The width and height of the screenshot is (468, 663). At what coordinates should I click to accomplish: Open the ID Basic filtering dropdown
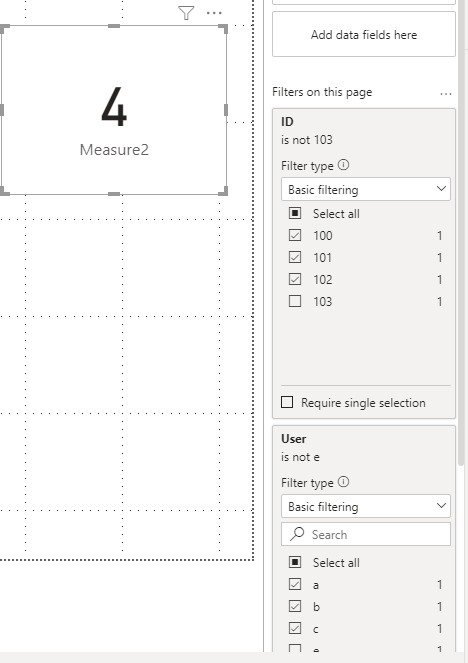366,189
